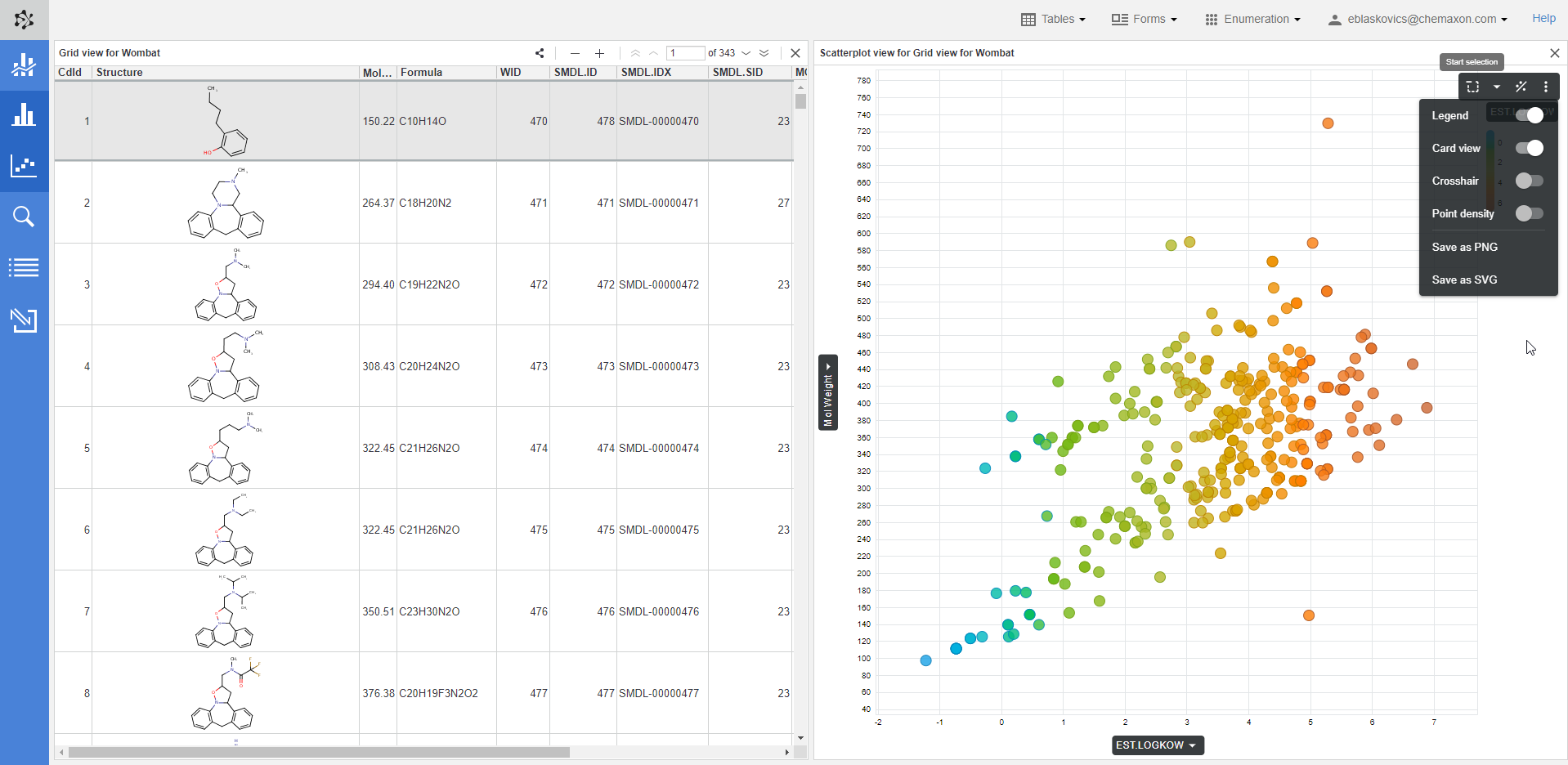Viewport: 1568px width, 765px height.
Task: Click the Start selection rectangle icon
Action: pos(1472,87)
